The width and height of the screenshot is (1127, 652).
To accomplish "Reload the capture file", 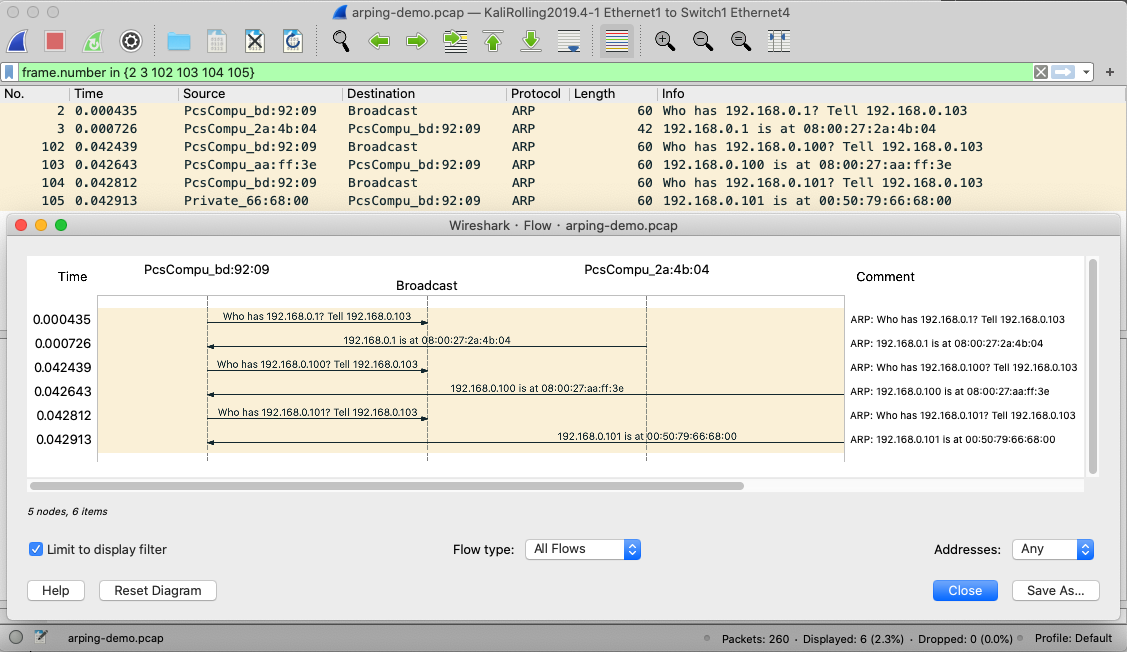I will (x=293, y=41).
